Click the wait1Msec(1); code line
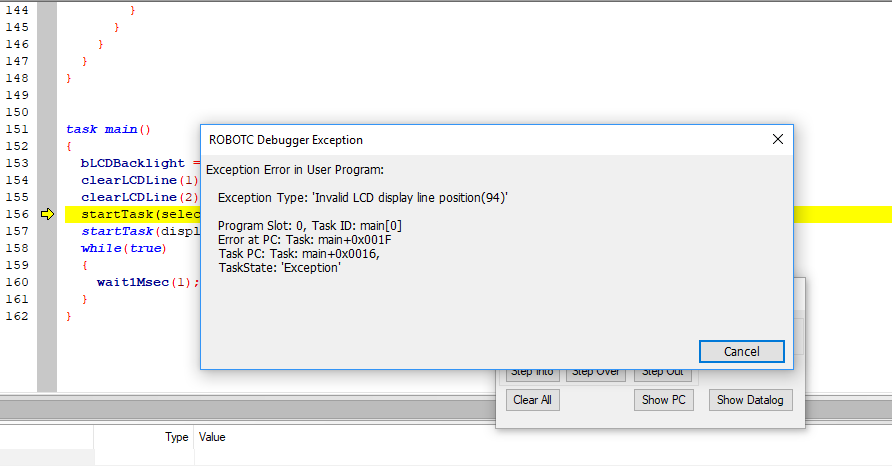Viewport: 892px width, 466px height. coord(148,282)
